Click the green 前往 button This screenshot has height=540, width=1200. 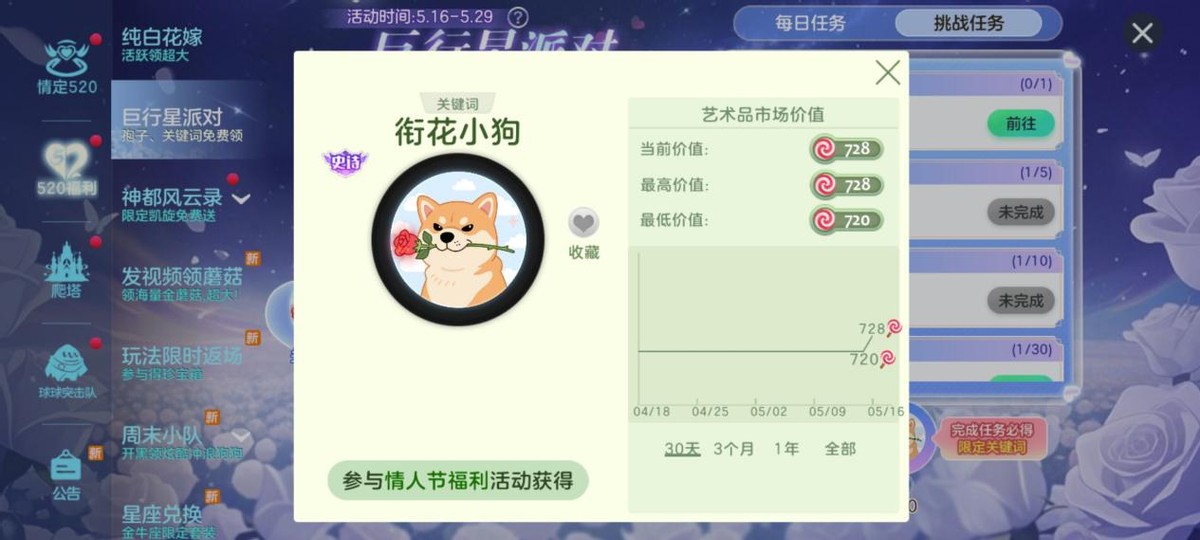click(1021, 123)
